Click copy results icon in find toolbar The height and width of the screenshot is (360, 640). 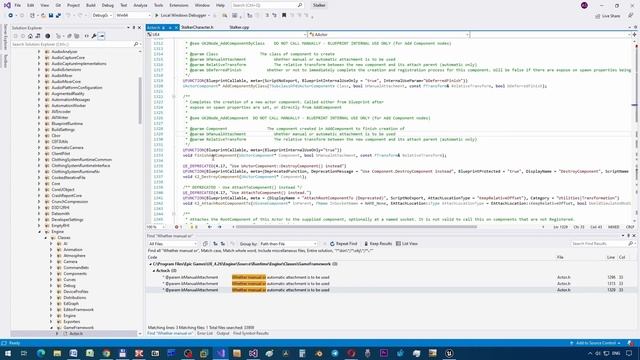point(205,244)
